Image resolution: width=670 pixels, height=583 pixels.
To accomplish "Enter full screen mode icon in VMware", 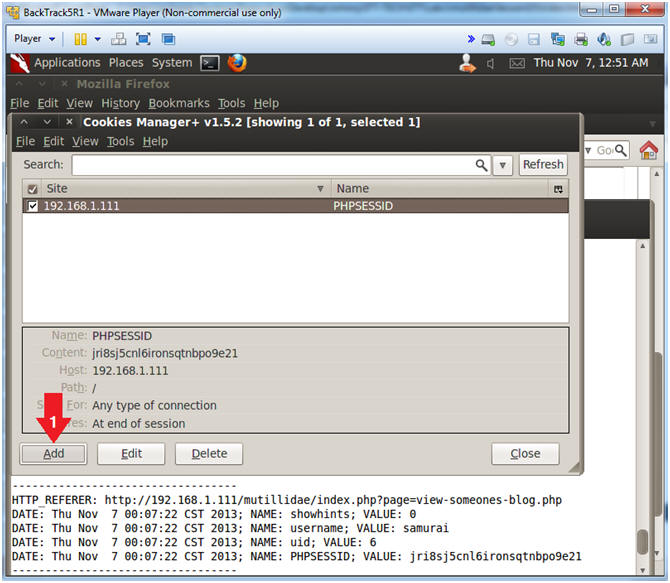I will pyautogui.click(x=143, y=39).
